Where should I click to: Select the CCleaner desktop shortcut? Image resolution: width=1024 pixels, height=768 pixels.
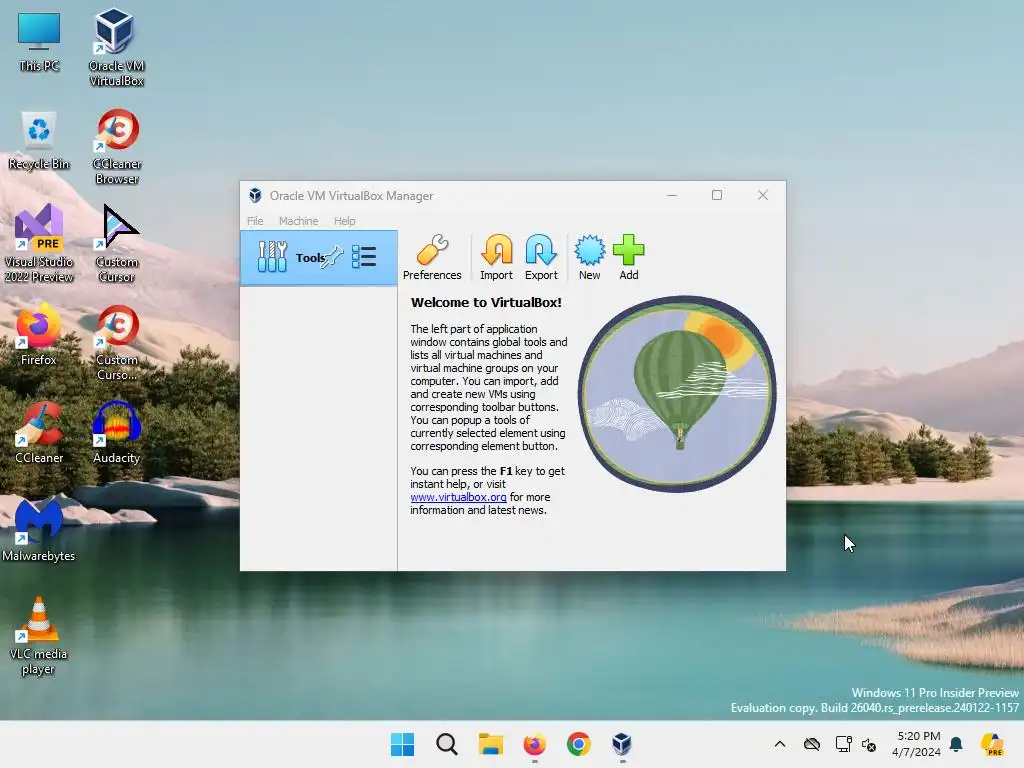[39, 432]
